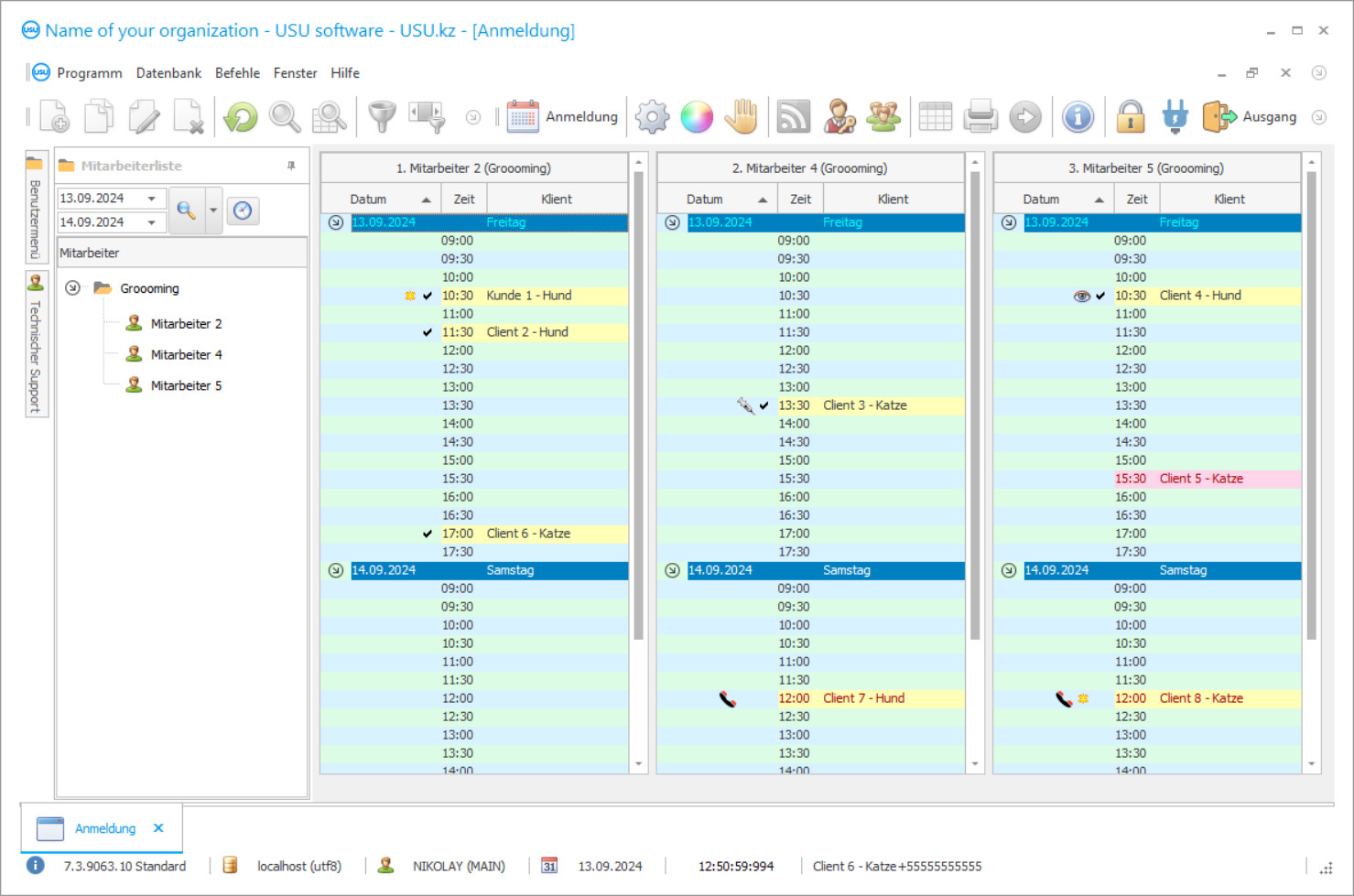Image resolution: width=1354 pixels, height=896 pixels.
Task: Open the lock icon in the toolbar
Action: (1131, 116)
